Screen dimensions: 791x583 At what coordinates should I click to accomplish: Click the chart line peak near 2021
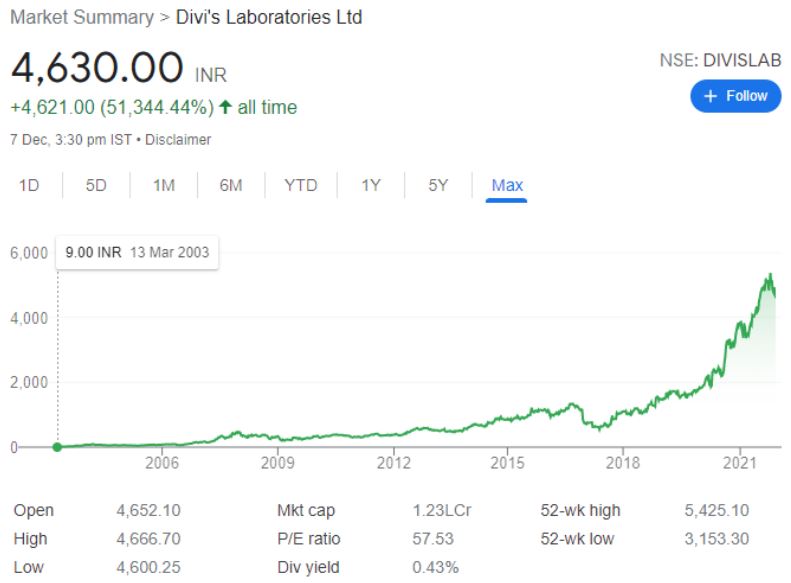[x=769, y=275]
